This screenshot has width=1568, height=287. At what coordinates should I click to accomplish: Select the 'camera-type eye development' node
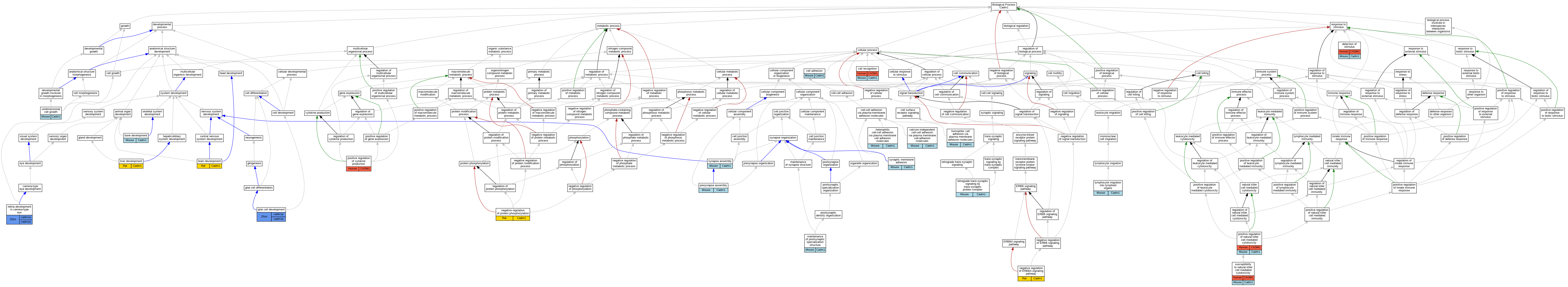click(30, 188)
